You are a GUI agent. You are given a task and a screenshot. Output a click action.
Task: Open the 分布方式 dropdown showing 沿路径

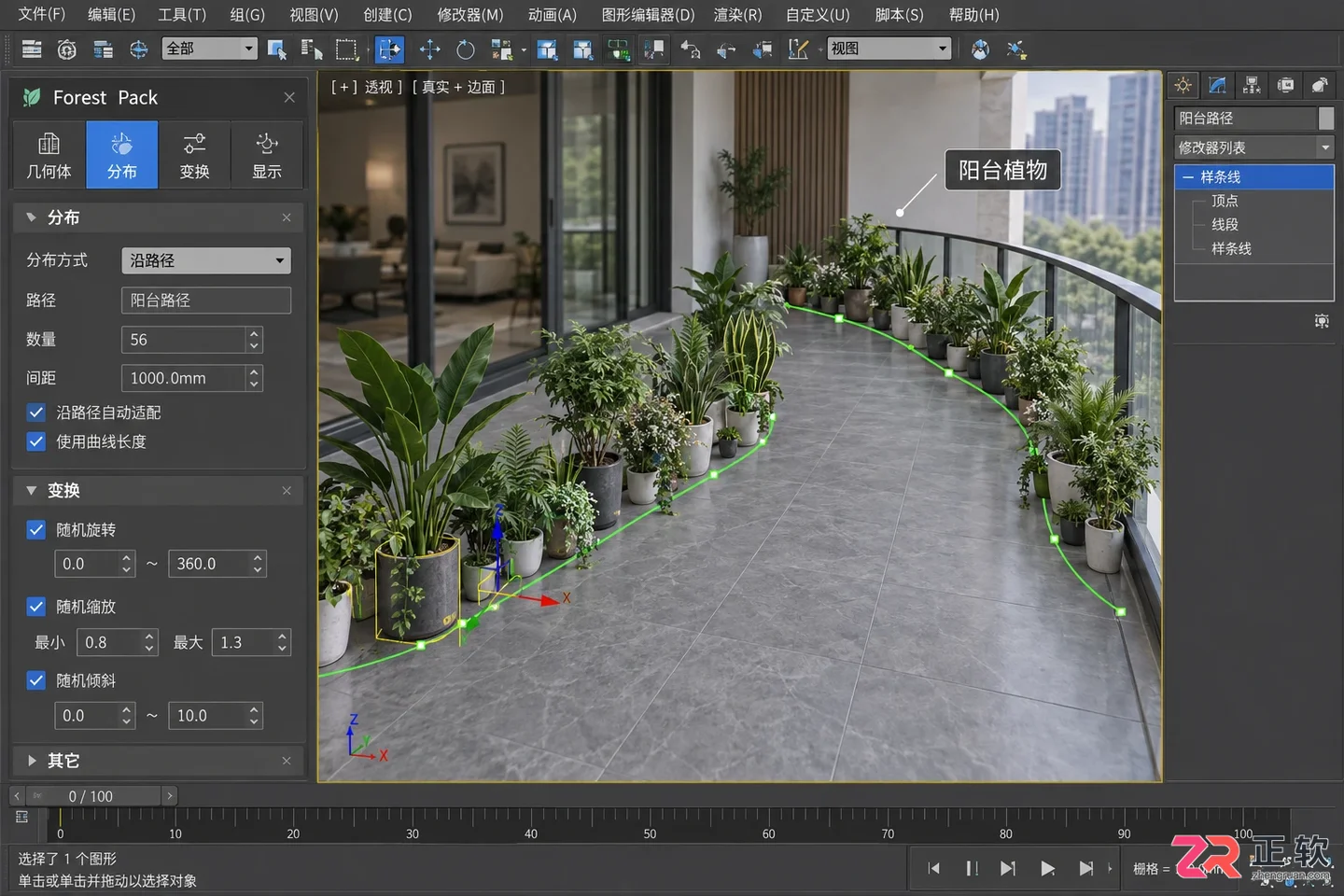(x=206, y=260)
